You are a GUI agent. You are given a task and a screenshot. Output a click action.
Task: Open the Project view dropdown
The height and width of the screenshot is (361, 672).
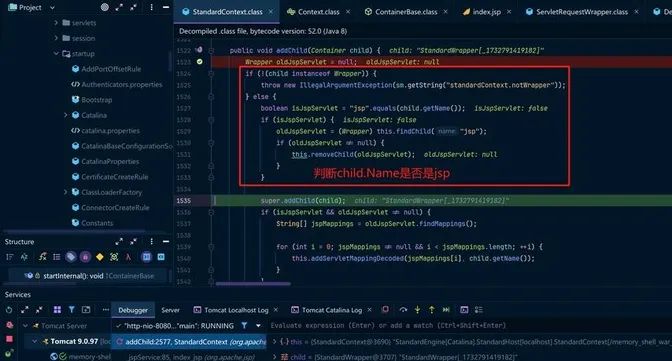coord(52,8)
